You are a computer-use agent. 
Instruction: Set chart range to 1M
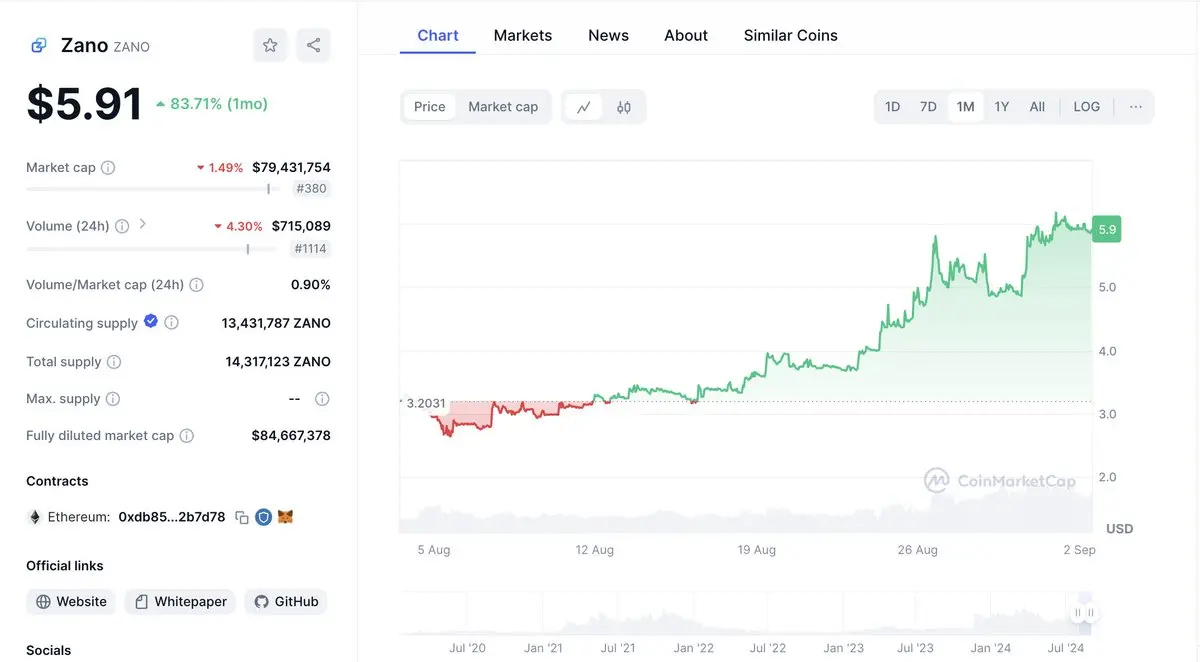pyautogui.click(x=965, y=107)
